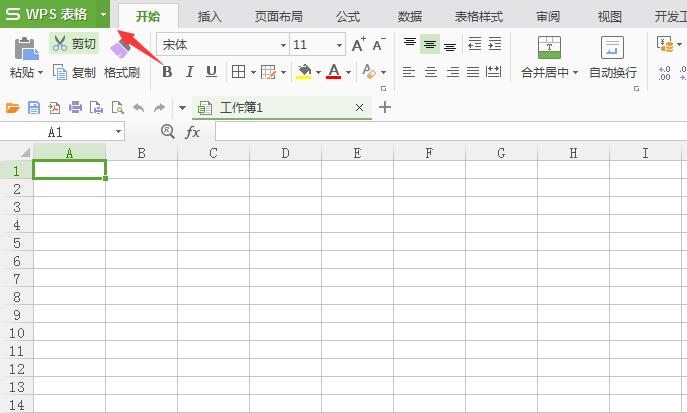
Task: Toggle vertical middle alignment
Action: pyautogui.click(x=430, y=45)
